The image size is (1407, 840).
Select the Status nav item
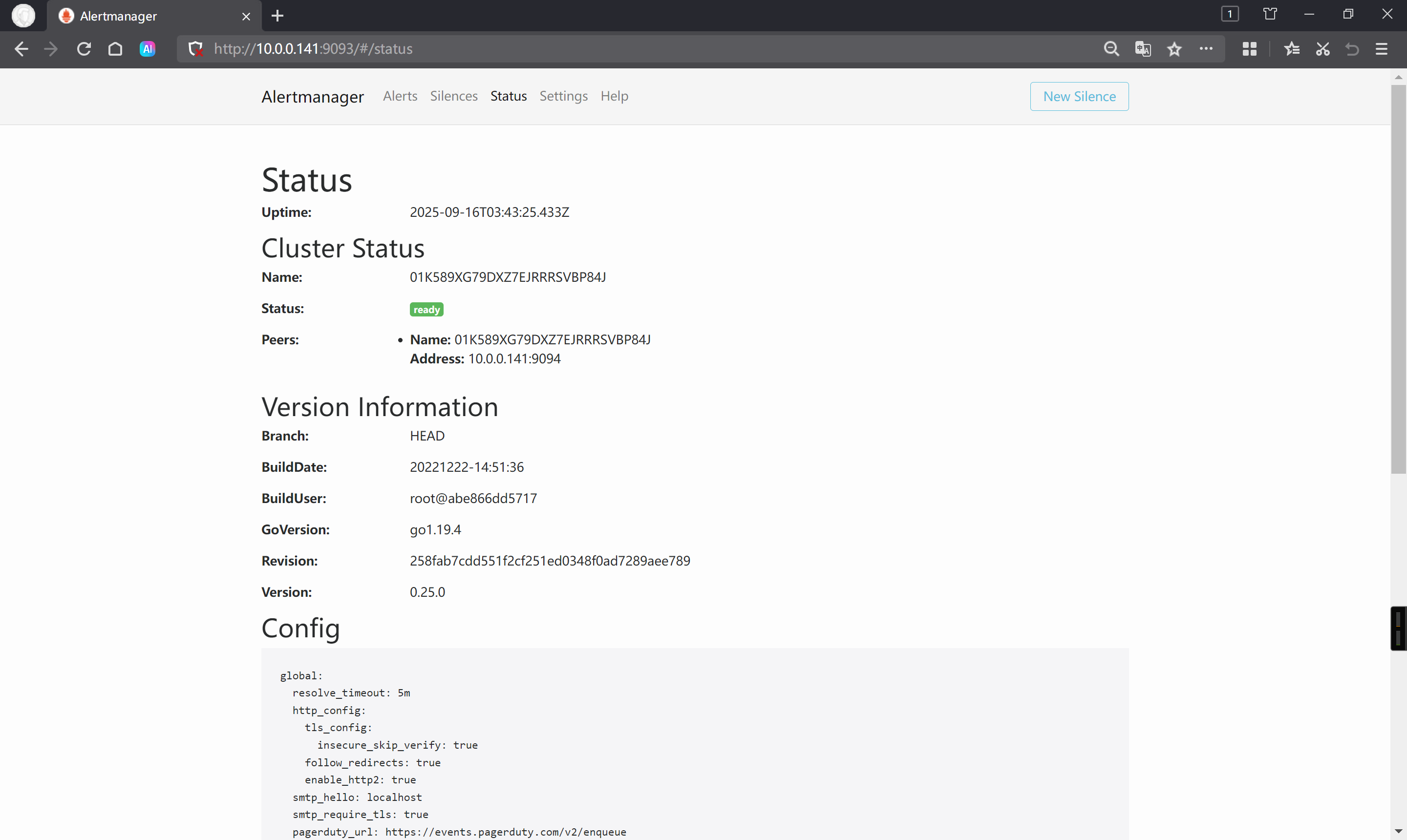coord(509,96)
